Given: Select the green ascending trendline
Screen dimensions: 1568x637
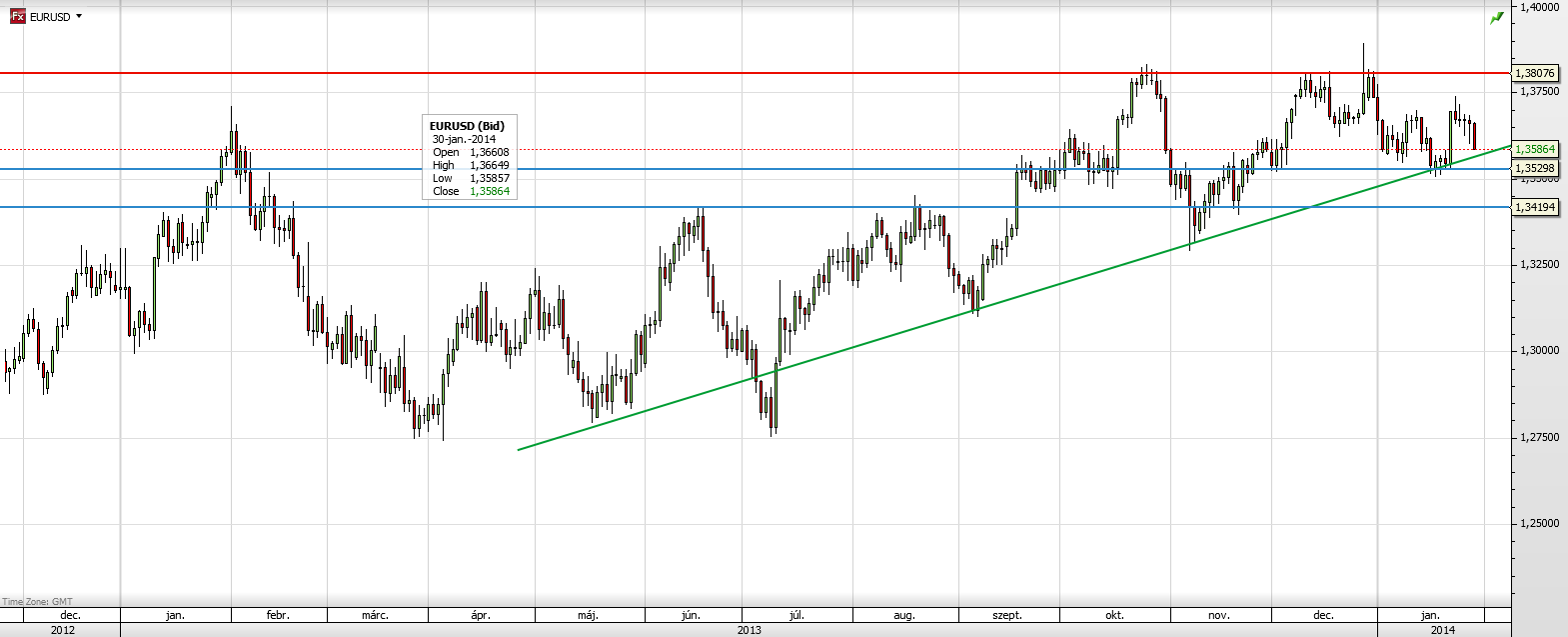Looking at the screenshot, I should click(1014, 298).
